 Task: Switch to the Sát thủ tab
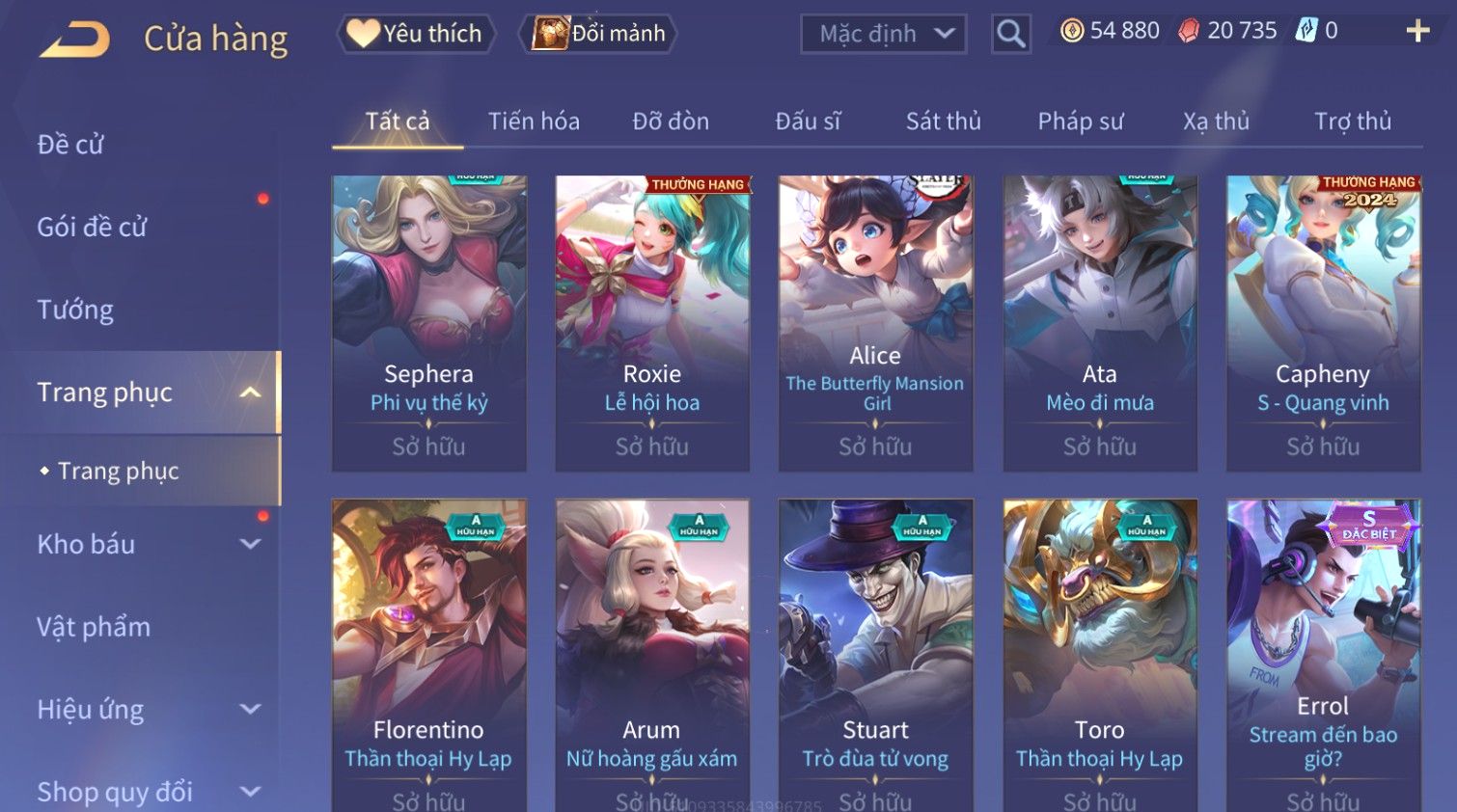click(x=943, y=122)
